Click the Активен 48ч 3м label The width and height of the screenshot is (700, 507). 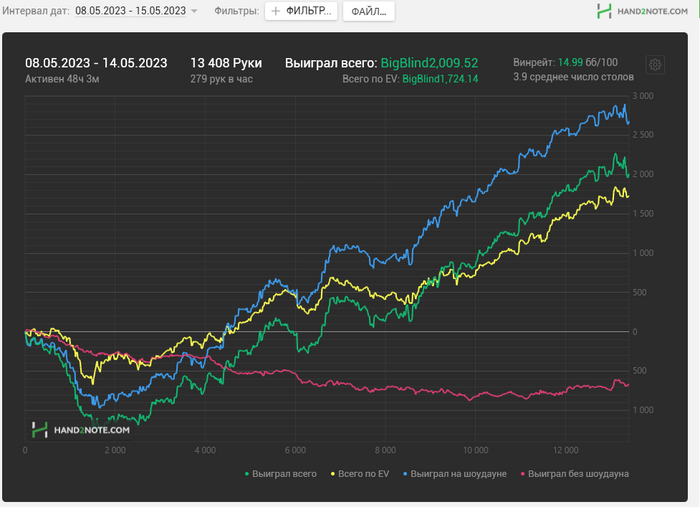(62, 79)
